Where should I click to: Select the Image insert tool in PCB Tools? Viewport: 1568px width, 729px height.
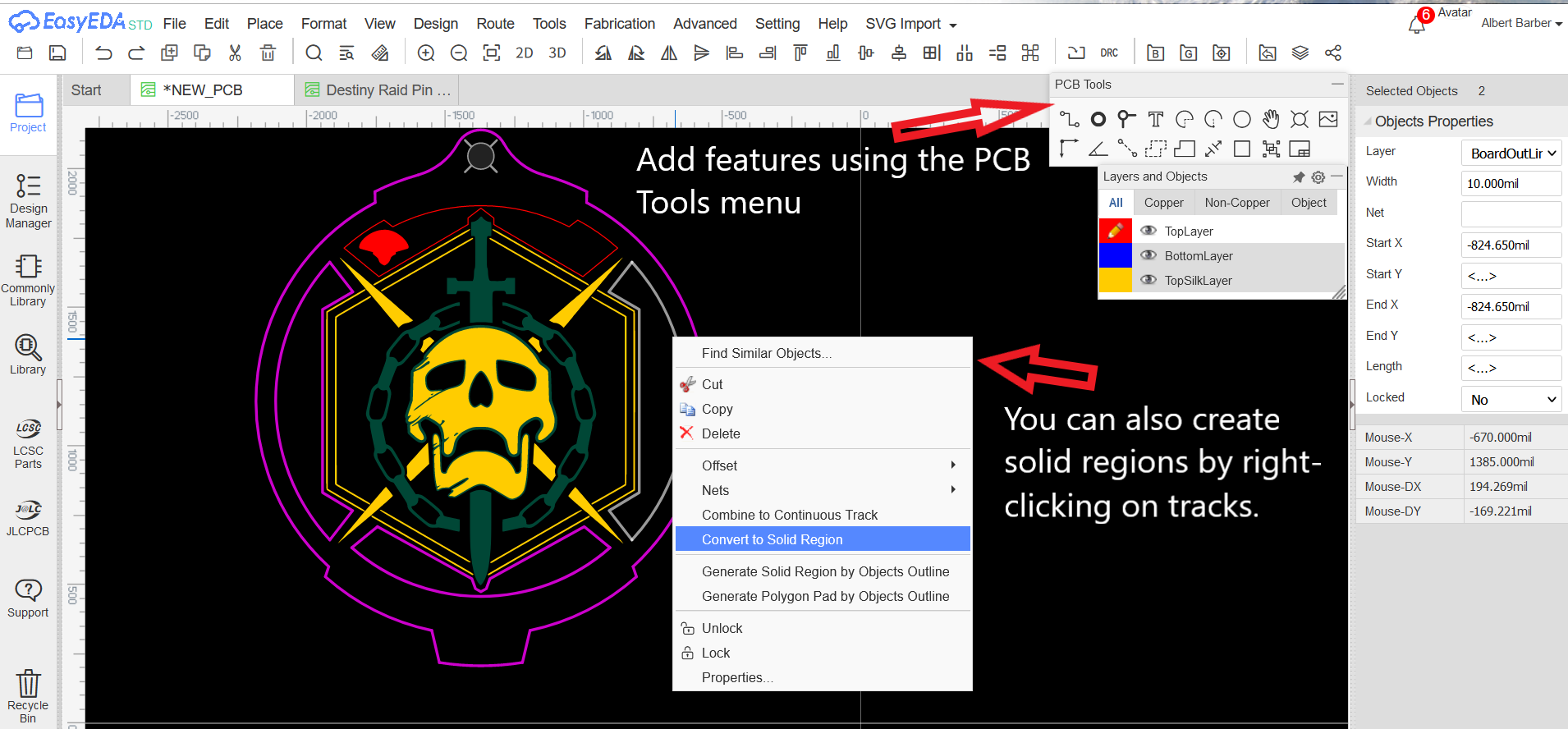[x=1328, y=119]
